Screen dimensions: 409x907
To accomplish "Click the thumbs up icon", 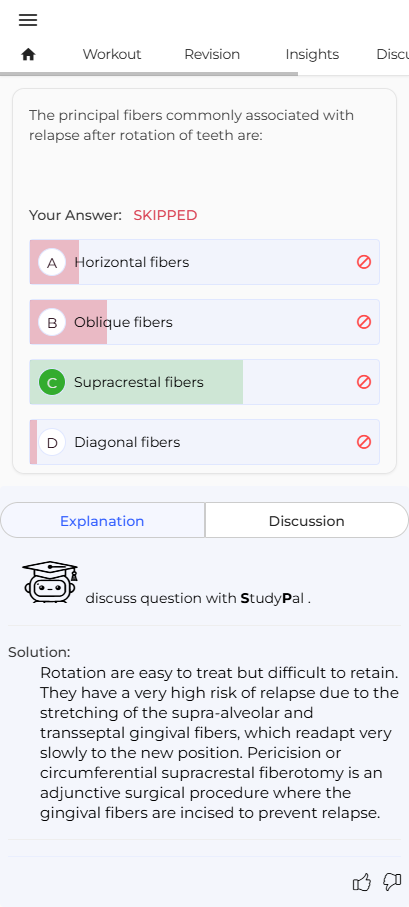I will pos(362,882).
